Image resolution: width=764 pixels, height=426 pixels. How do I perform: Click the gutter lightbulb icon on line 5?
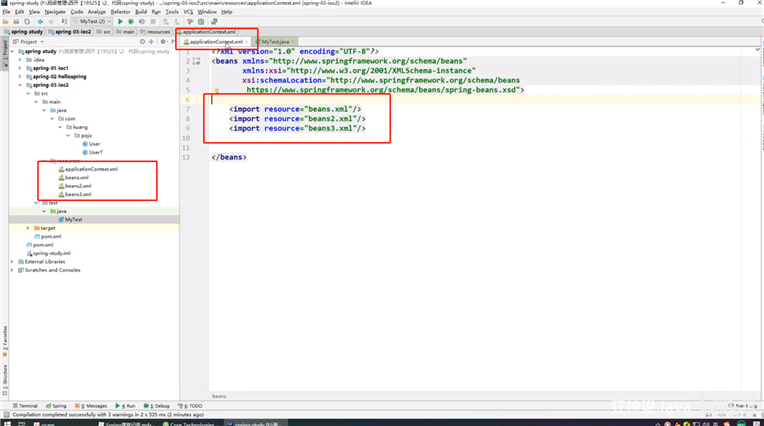pyautogui.click(x=217, y=91)
